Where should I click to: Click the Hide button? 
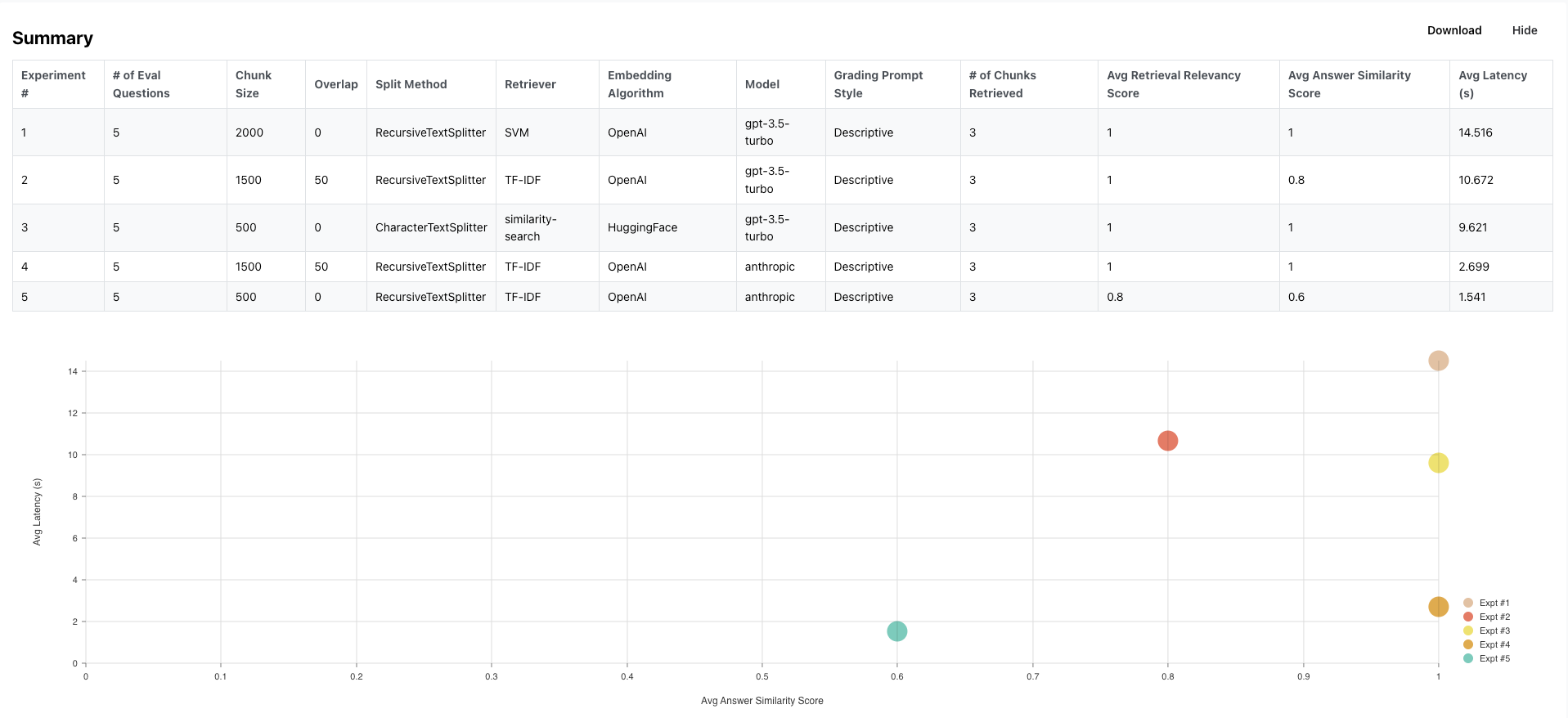[x=1524, y=30]
